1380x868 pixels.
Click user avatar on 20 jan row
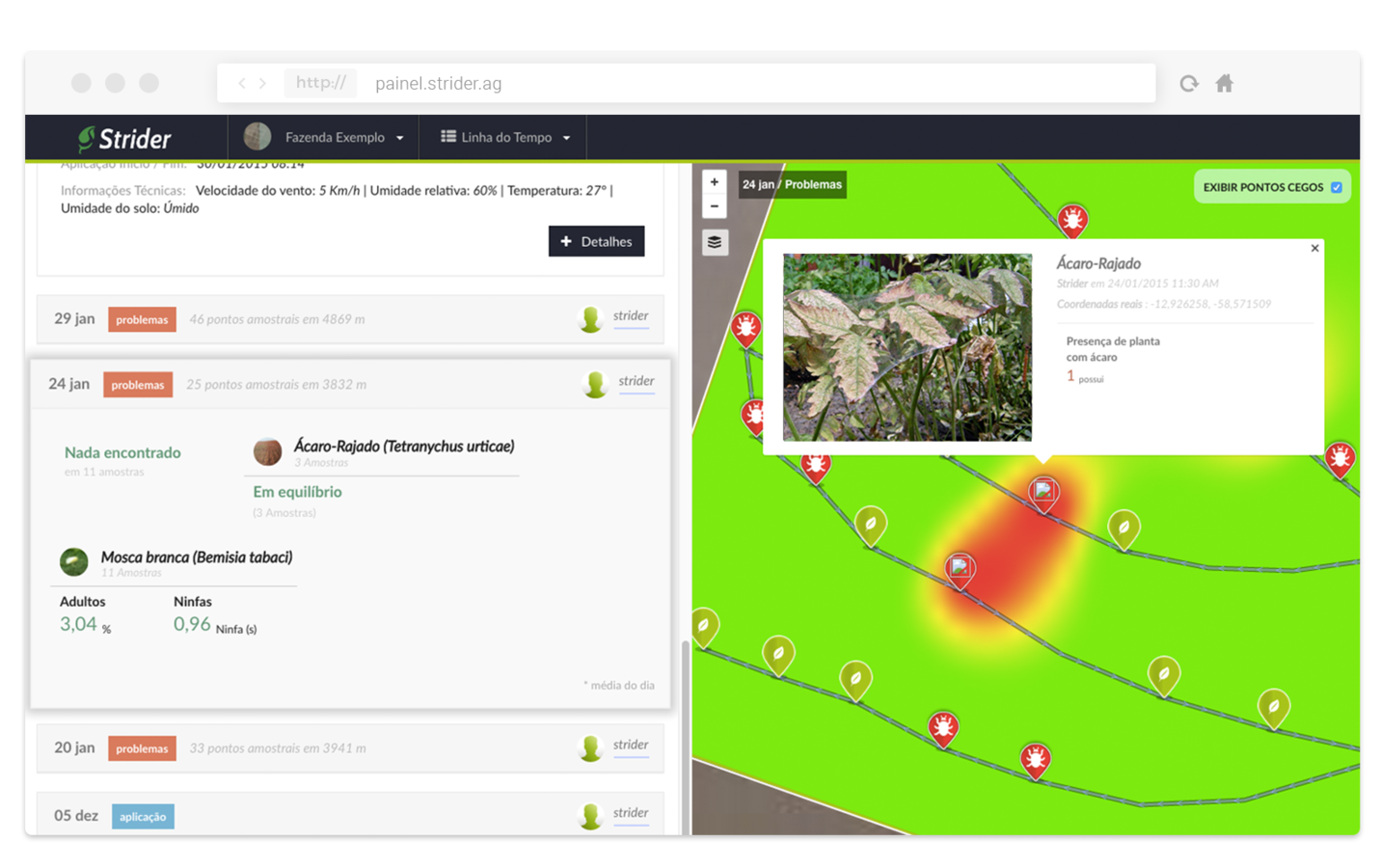590,748
